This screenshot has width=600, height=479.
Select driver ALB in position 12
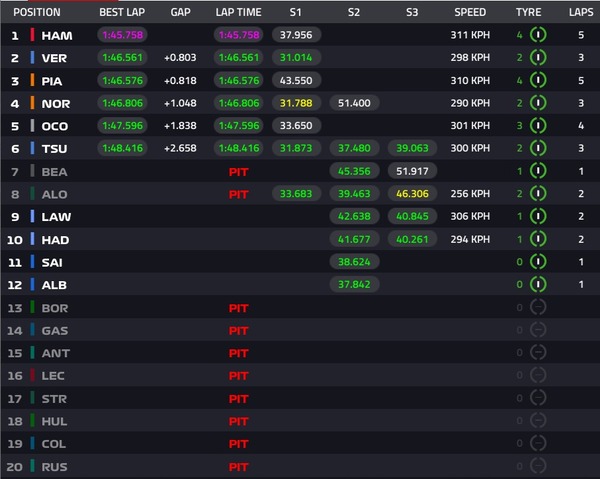coord(54,285)
